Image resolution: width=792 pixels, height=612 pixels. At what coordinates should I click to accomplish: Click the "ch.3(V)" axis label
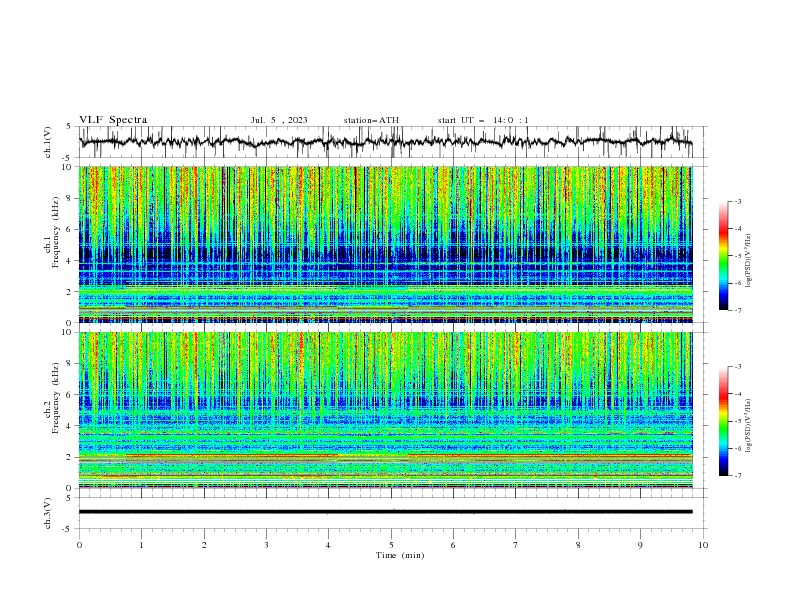coord(48,513)
